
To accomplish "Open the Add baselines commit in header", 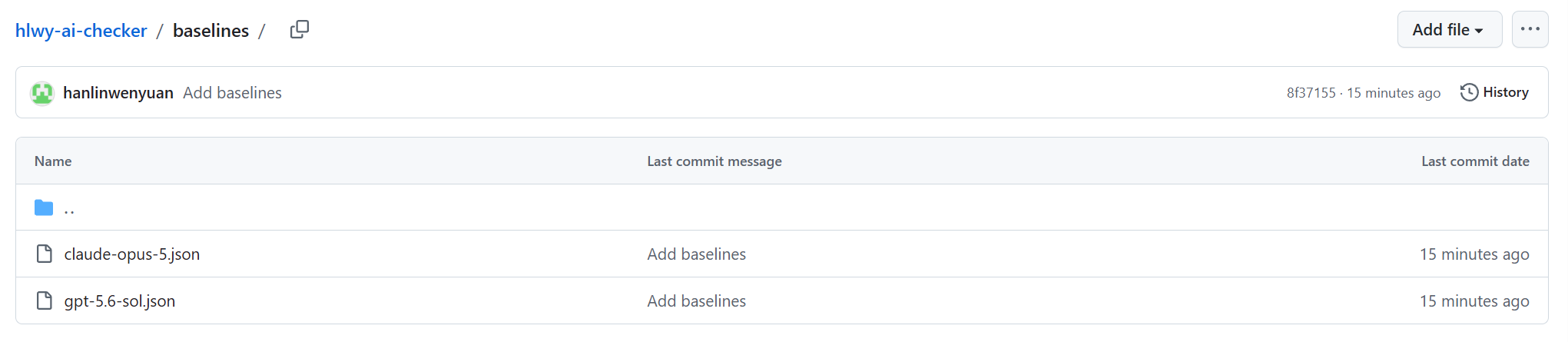I will point(232,93).
